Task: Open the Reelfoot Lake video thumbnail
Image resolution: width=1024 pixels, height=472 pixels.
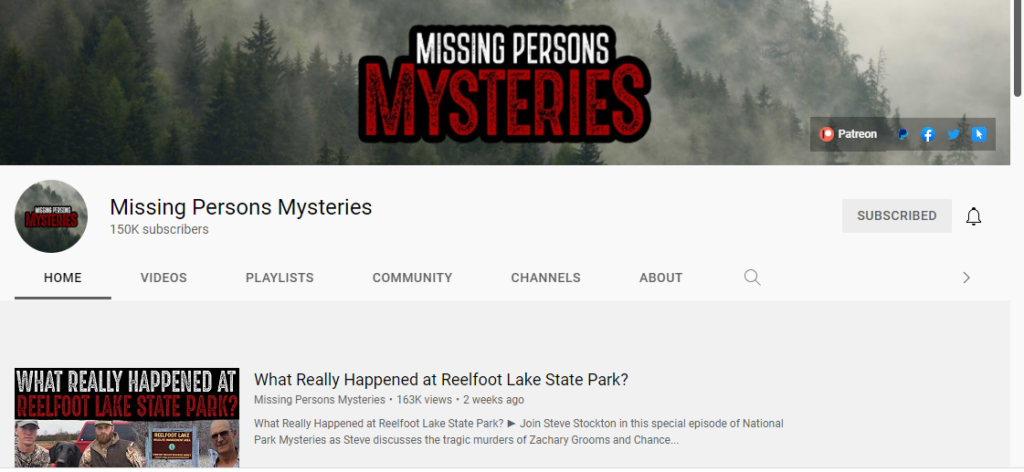Action: [127, 418]
